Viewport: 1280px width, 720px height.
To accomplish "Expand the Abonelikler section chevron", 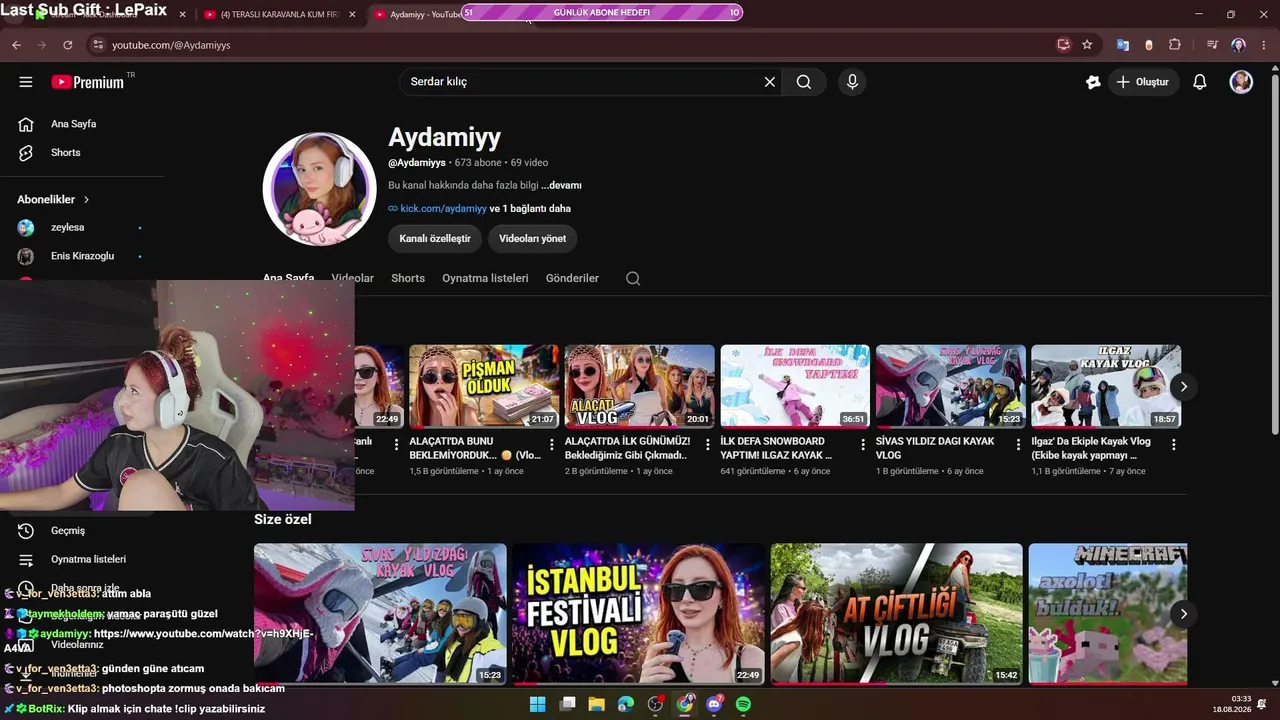I will pyautogui.click(x=87, y=200).
